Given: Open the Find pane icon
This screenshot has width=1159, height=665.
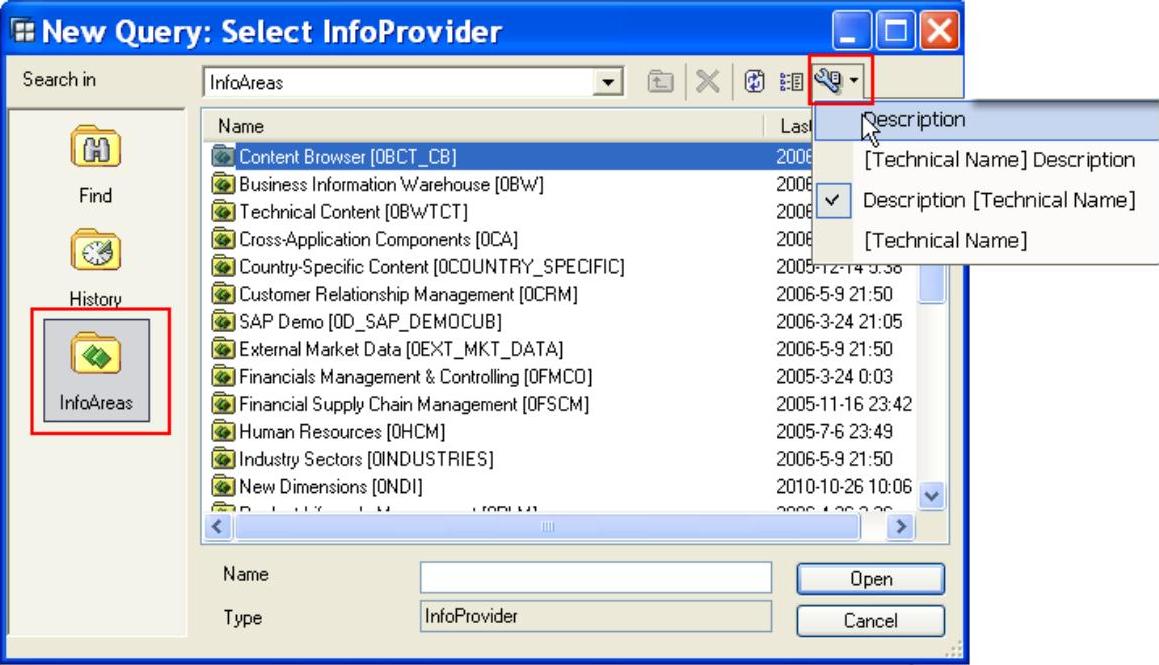Looking at the screenshot, I should point(95,148).
